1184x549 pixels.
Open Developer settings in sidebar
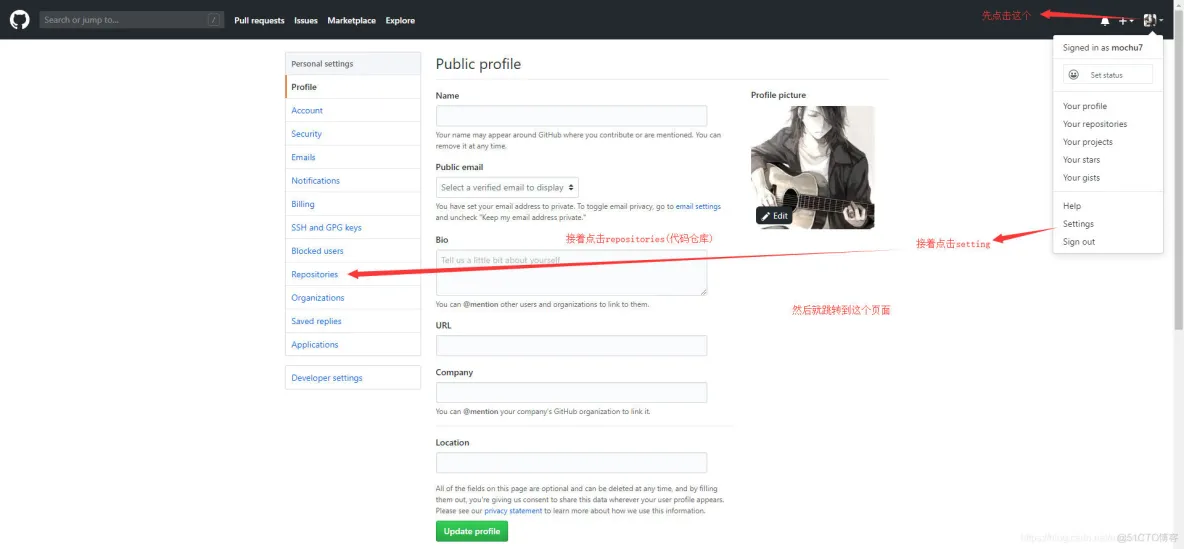point(327,378)
